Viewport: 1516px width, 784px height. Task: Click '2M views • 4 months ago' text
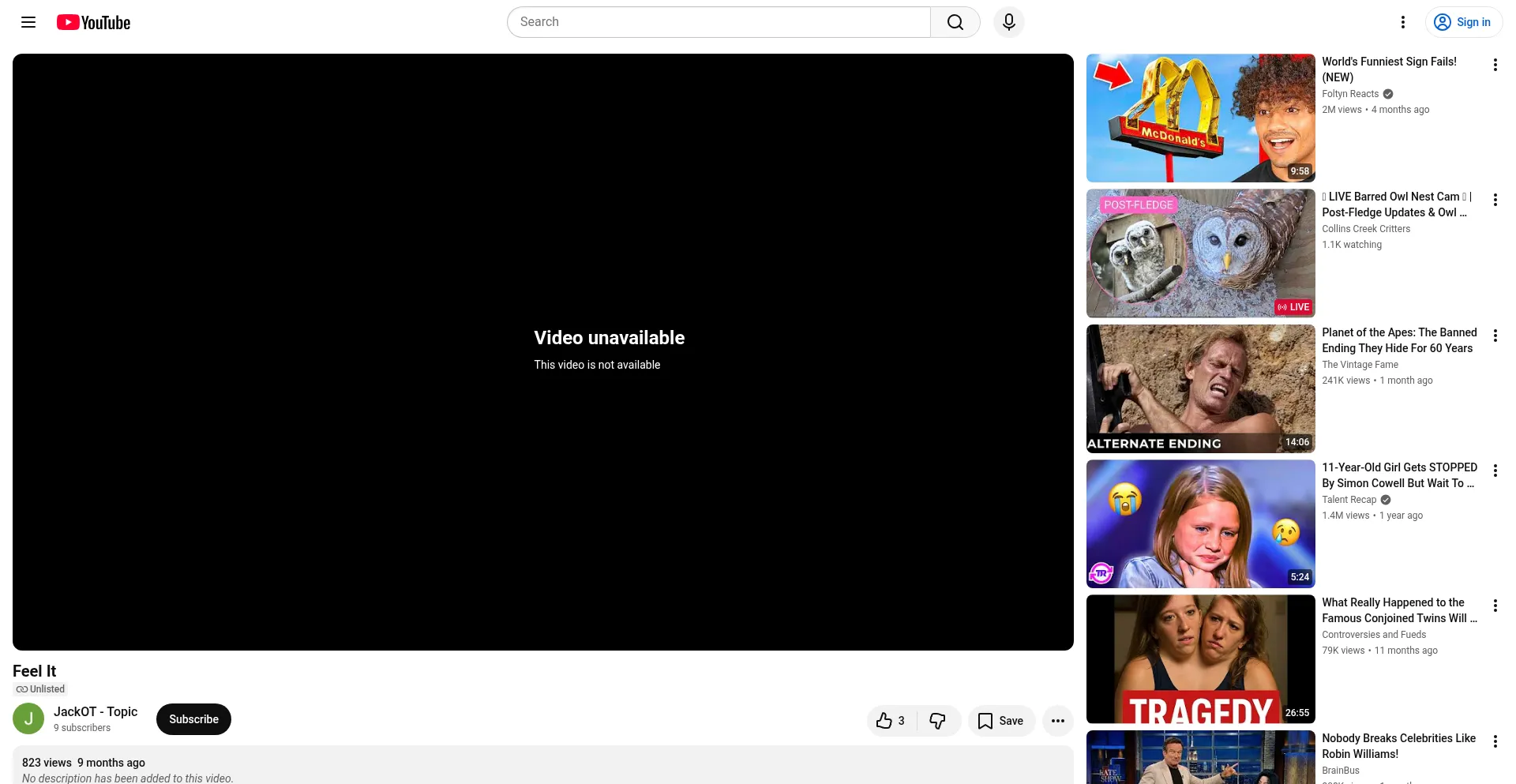[1376, 110]
